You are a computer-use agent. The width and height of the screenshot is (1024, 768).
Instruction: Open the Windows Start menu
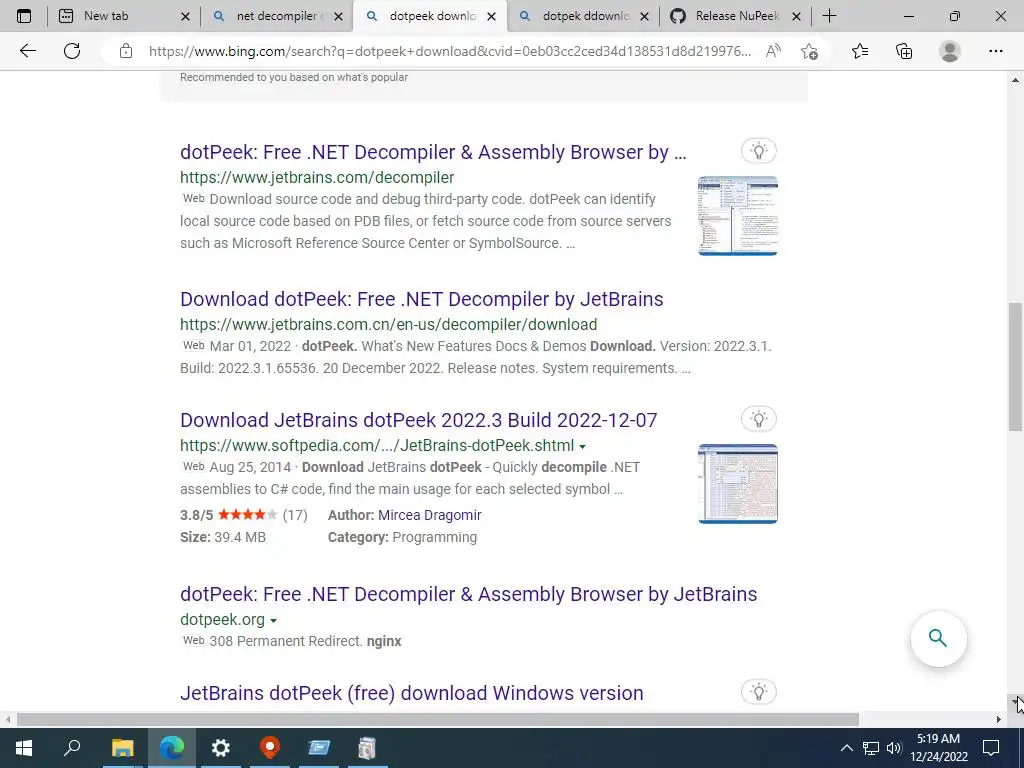(x=24, y=747)
